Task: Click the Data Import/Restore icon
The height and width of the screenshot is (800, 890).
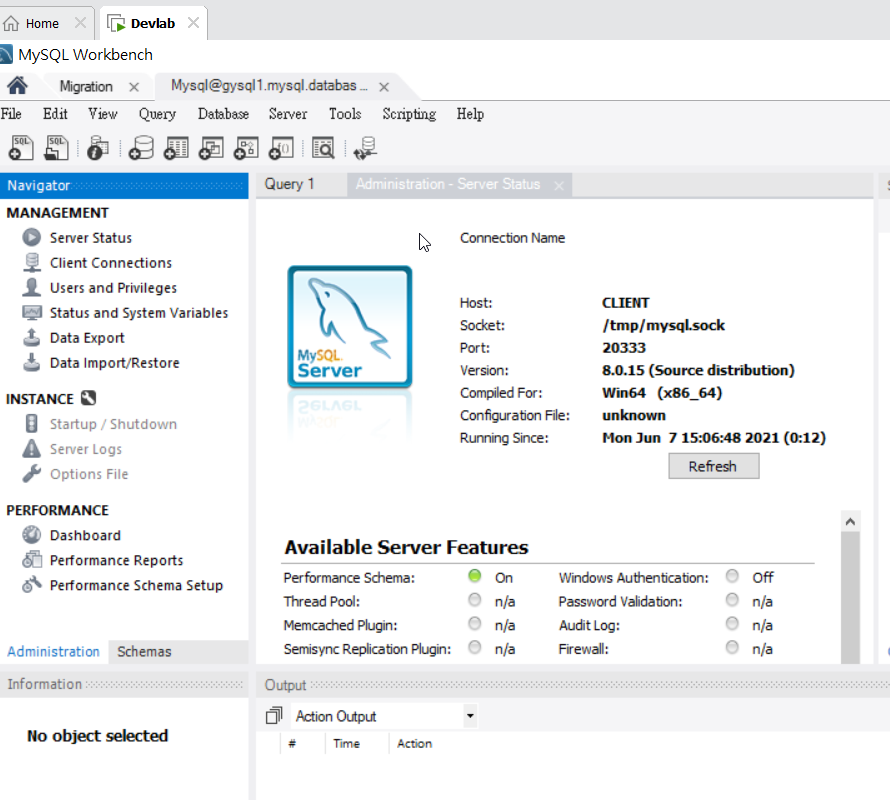Action: tap(32, 362)
